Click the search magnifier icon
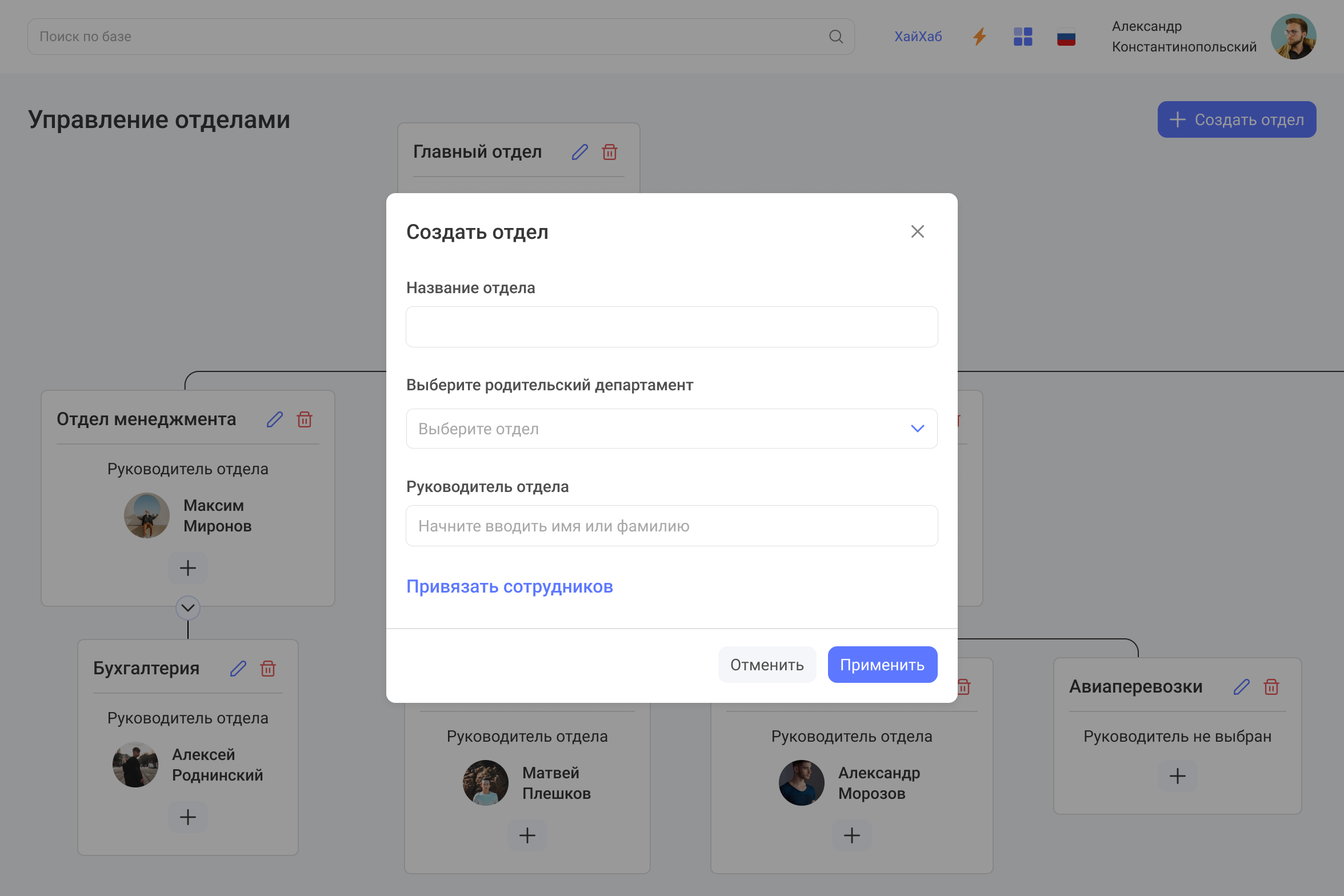The width and height of the screenshot is (1344, 896). [x=836, y=36]
